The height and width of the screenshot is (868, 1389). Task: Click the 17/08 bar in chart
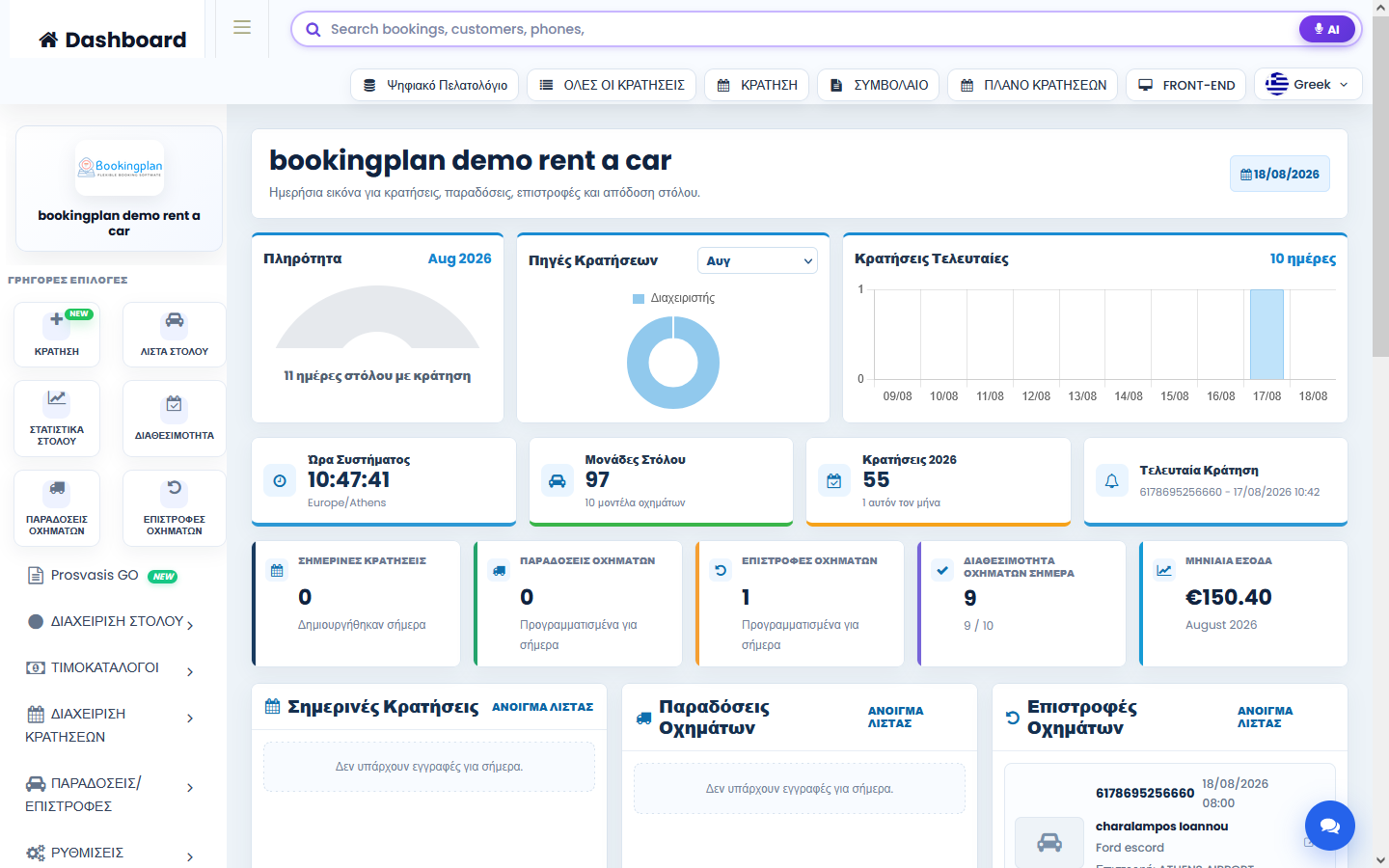pyautogui.click(x=1266, y=334)
